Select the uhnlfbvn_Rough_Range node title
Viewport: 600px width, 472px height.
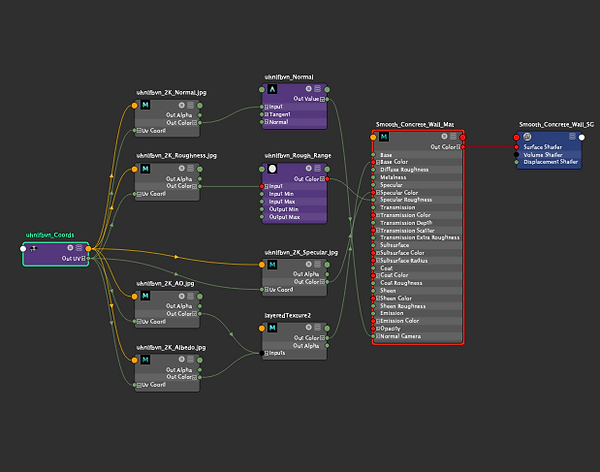pyautogui.click(x=298, y=155)
